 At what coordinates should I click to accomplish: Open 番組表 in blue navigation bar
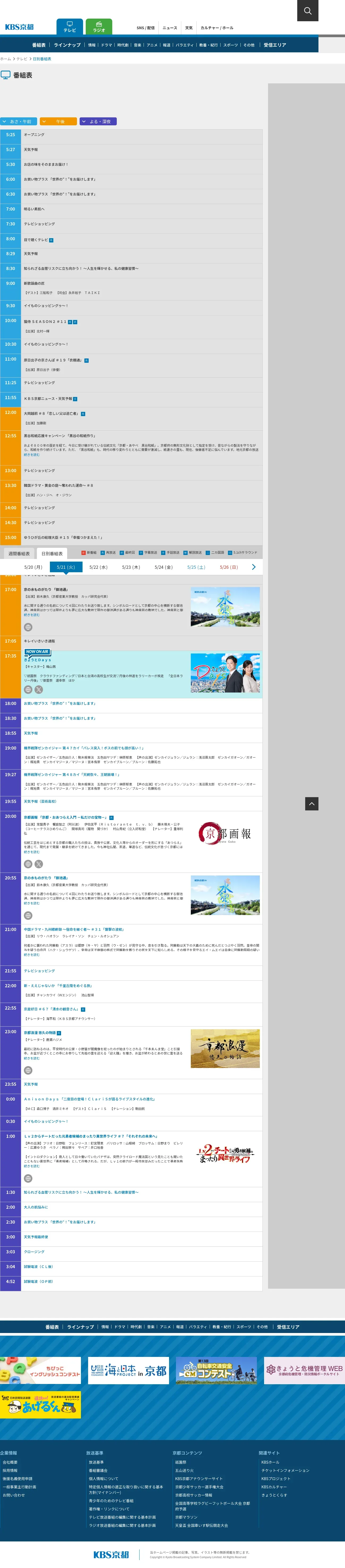tap(39, 45)
